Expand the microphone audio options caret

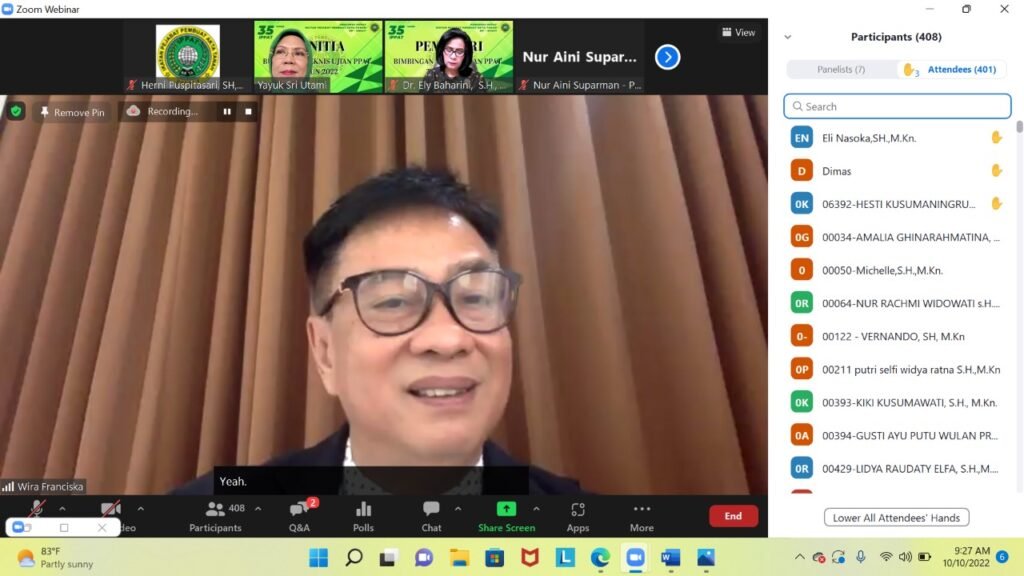pyautogui.click(x=62, y=508)
